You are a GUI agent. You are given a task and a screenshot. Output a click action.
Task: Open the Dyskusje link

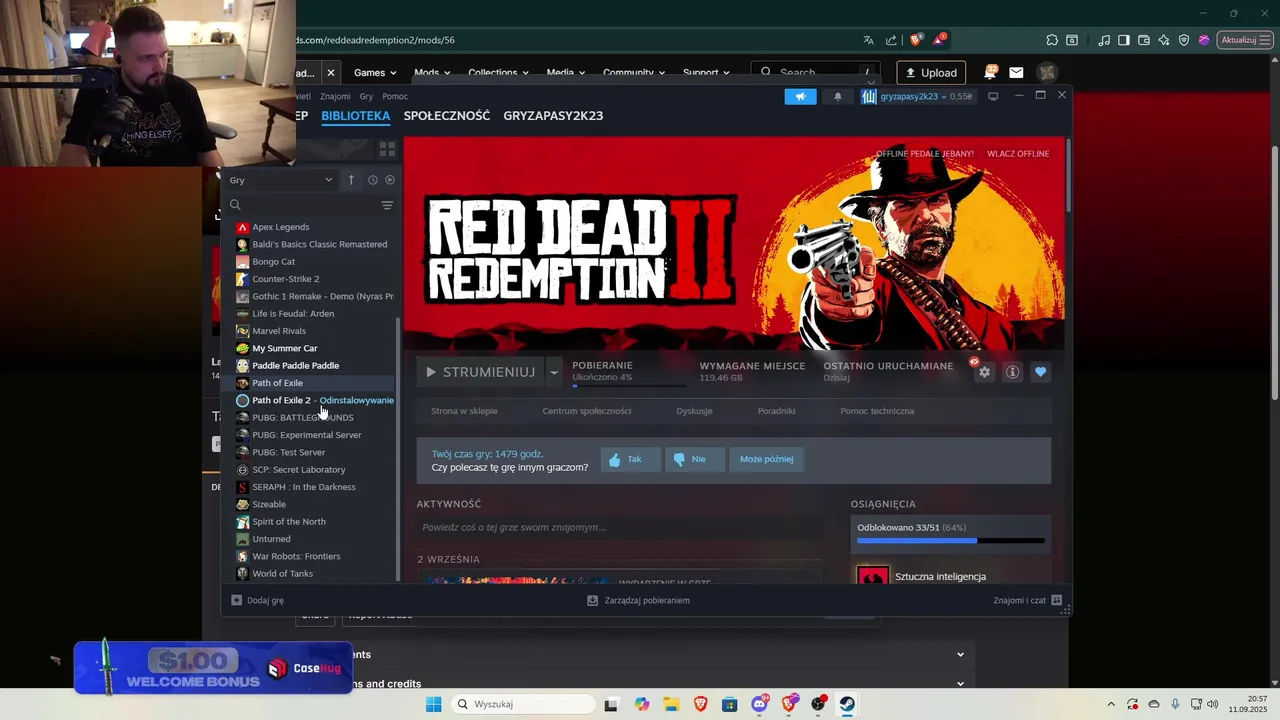coord(694,411)
